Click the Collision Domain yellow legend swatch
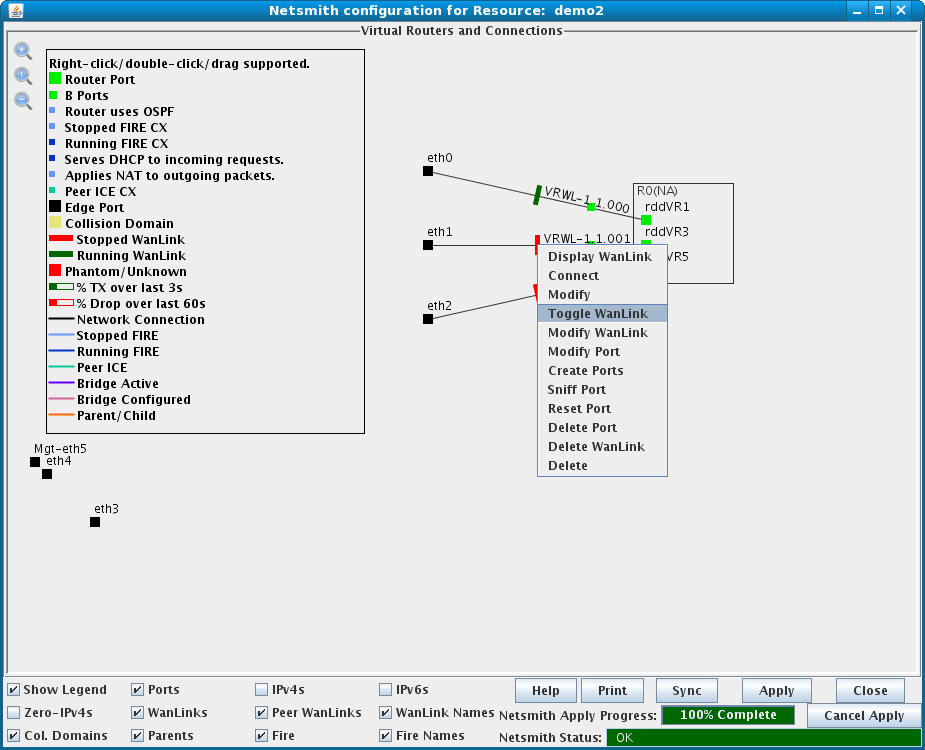925x750 pixels. [55, 222]
